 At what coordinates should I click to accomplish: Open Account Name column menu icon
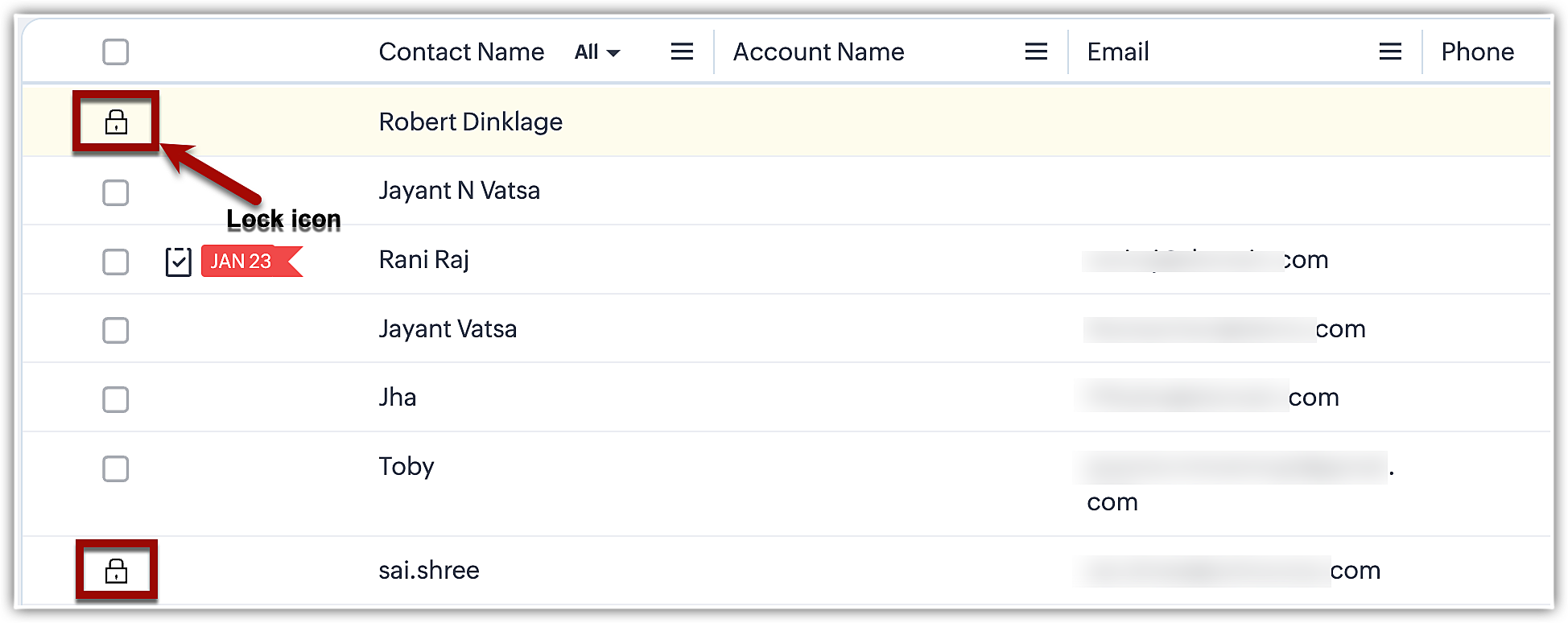pos(1036,52)
